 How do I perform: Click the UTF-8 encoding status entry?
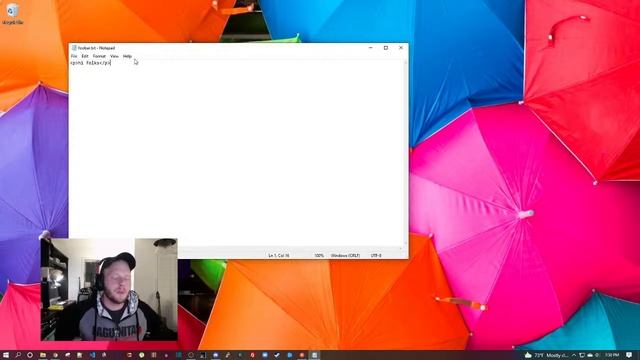[376, 256]
